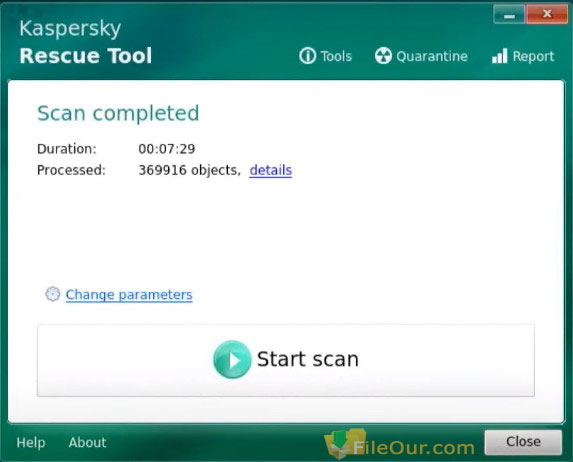Minimize the Kaspersky Rescue Tool window
The width and height of the screenshot is (573, 462).
tap(509, 15)
